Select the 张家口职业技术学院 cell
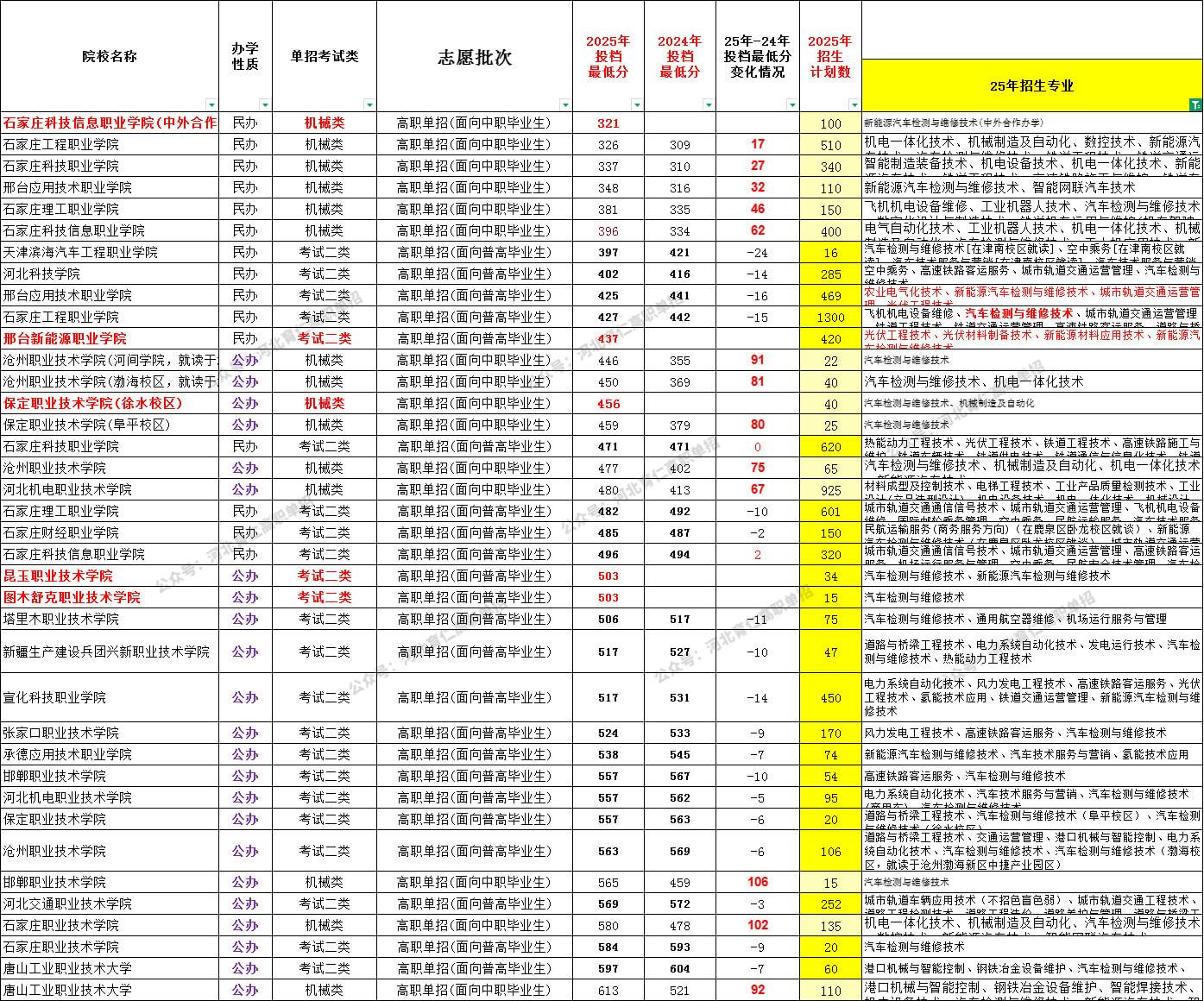Viewport: 1204px width, 1001px height. click(110, 733)
